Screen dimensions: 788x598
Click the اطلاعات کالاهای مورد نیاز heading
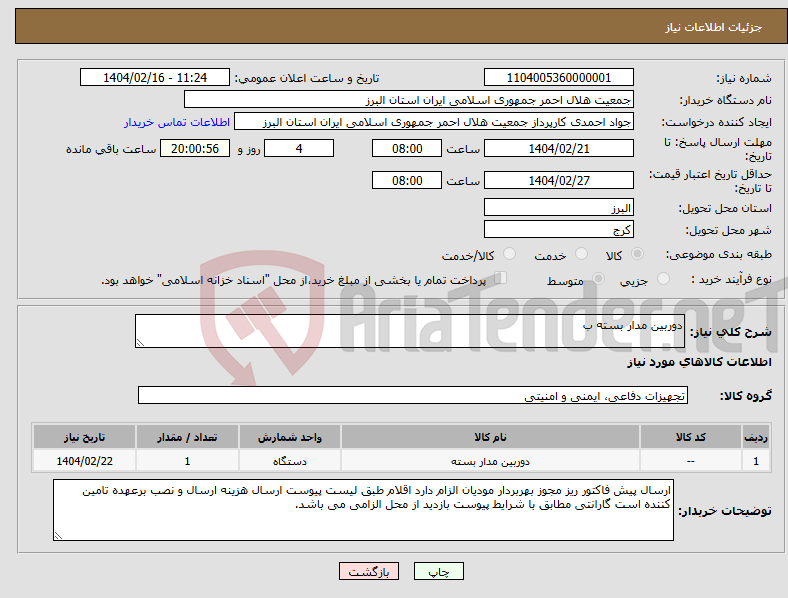[x=699, y=362]
